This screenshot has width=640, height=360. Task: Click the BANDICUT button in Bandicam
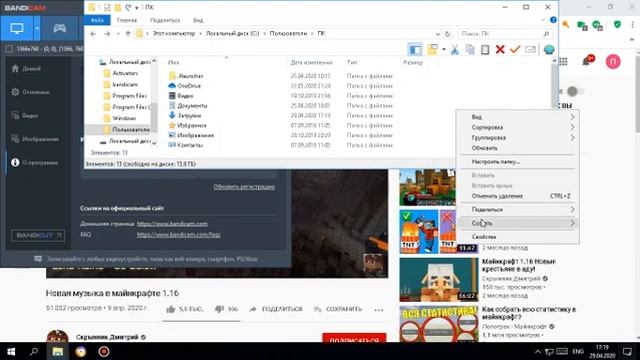point(38,236)
